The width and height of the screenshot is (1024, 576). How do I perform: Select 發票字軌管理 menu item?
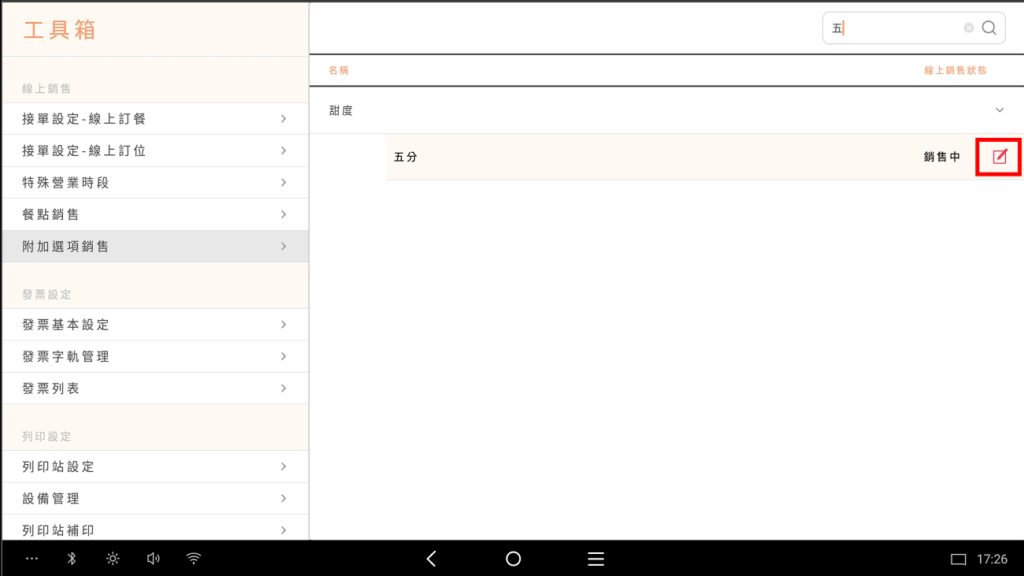(155, 357)
